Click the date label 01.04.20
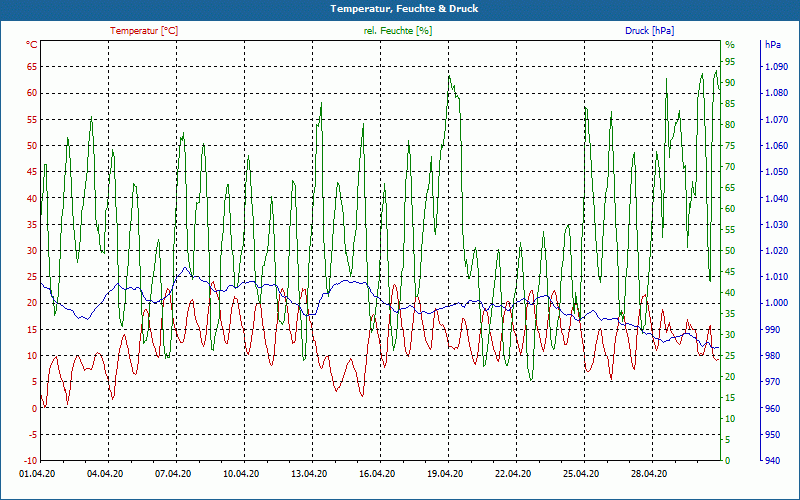Image resolution: width=800 pixels, height=500 pixels. pos(37,474)
